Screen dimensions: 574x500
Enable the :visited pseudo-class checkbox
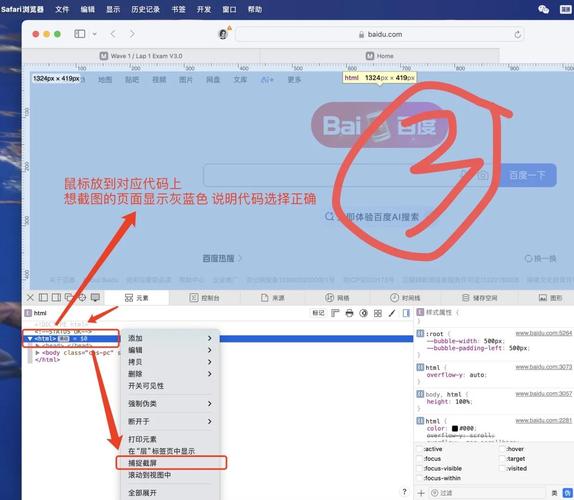[x=502, y=468]
